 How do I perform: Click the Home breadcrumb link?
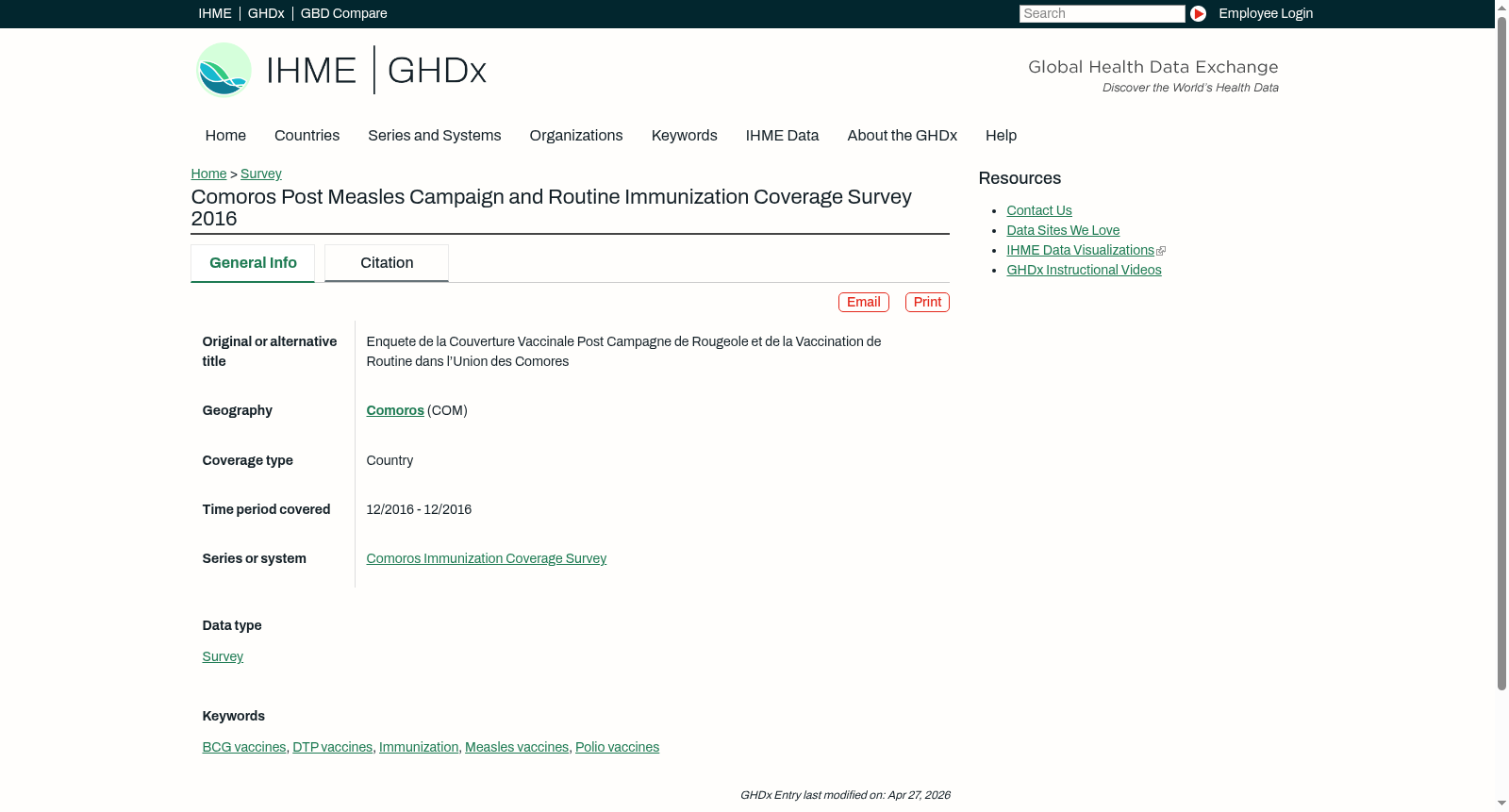click(208, 174)
